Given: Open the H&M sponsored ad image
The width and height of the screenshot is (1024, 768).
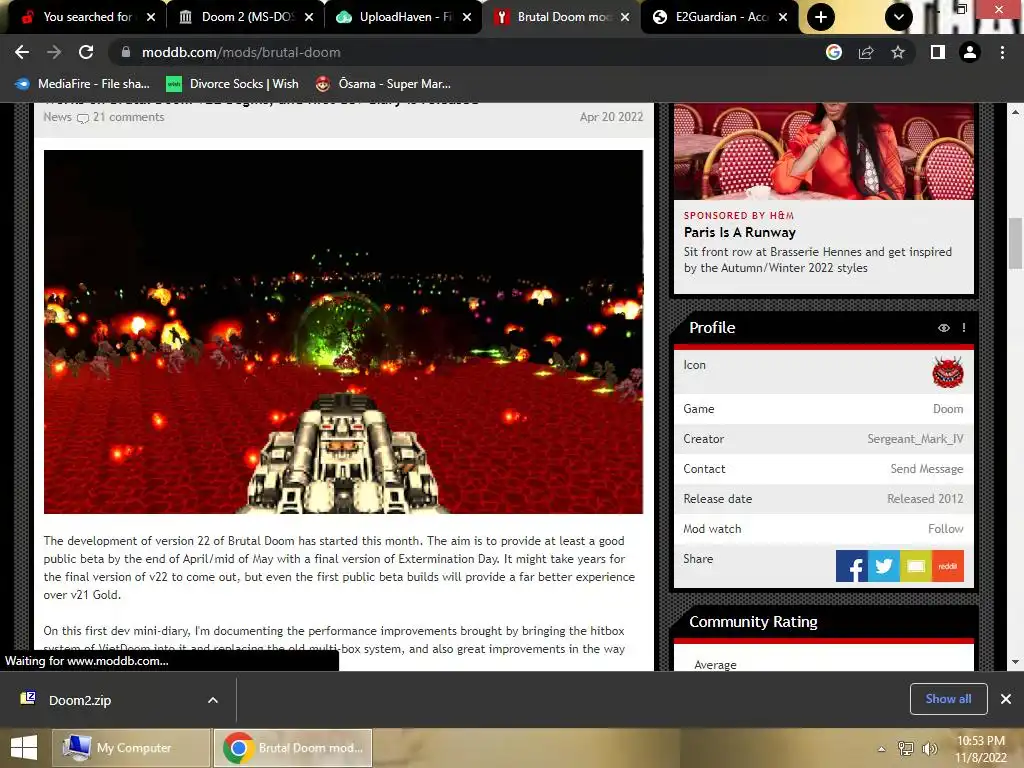Looking at the screenshot, I should [824, 152].
